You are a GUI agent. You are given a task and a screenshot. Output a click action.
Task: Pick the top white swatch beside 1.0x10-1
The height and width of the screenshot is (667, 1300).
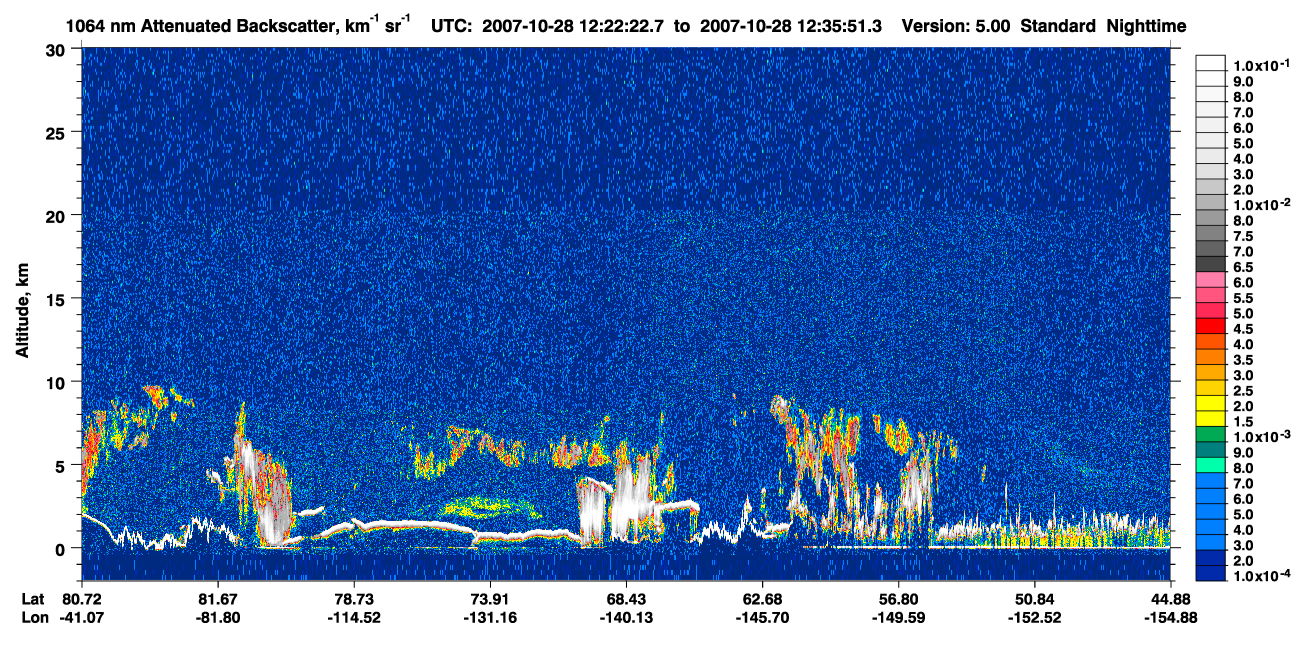point(1210,62)
